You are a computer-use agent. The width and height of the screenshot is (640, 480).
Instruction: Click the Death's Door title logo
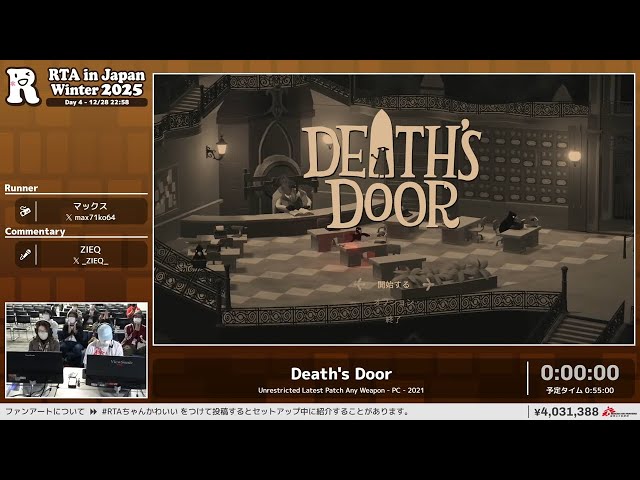click(x=391, y=170)
